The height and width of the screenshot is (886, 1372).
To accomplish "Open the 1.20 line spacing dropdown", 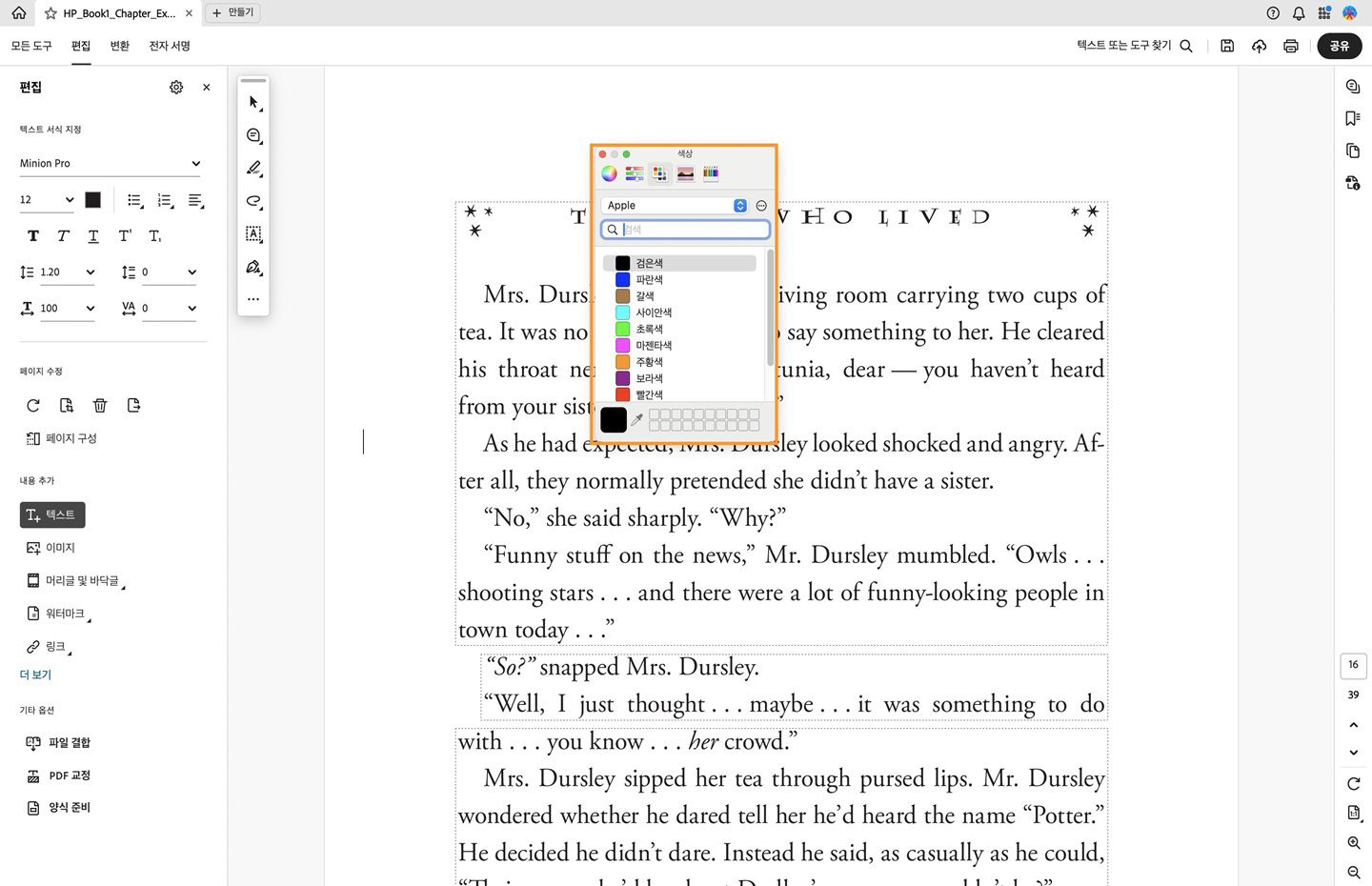I will [x=67, y=272].
